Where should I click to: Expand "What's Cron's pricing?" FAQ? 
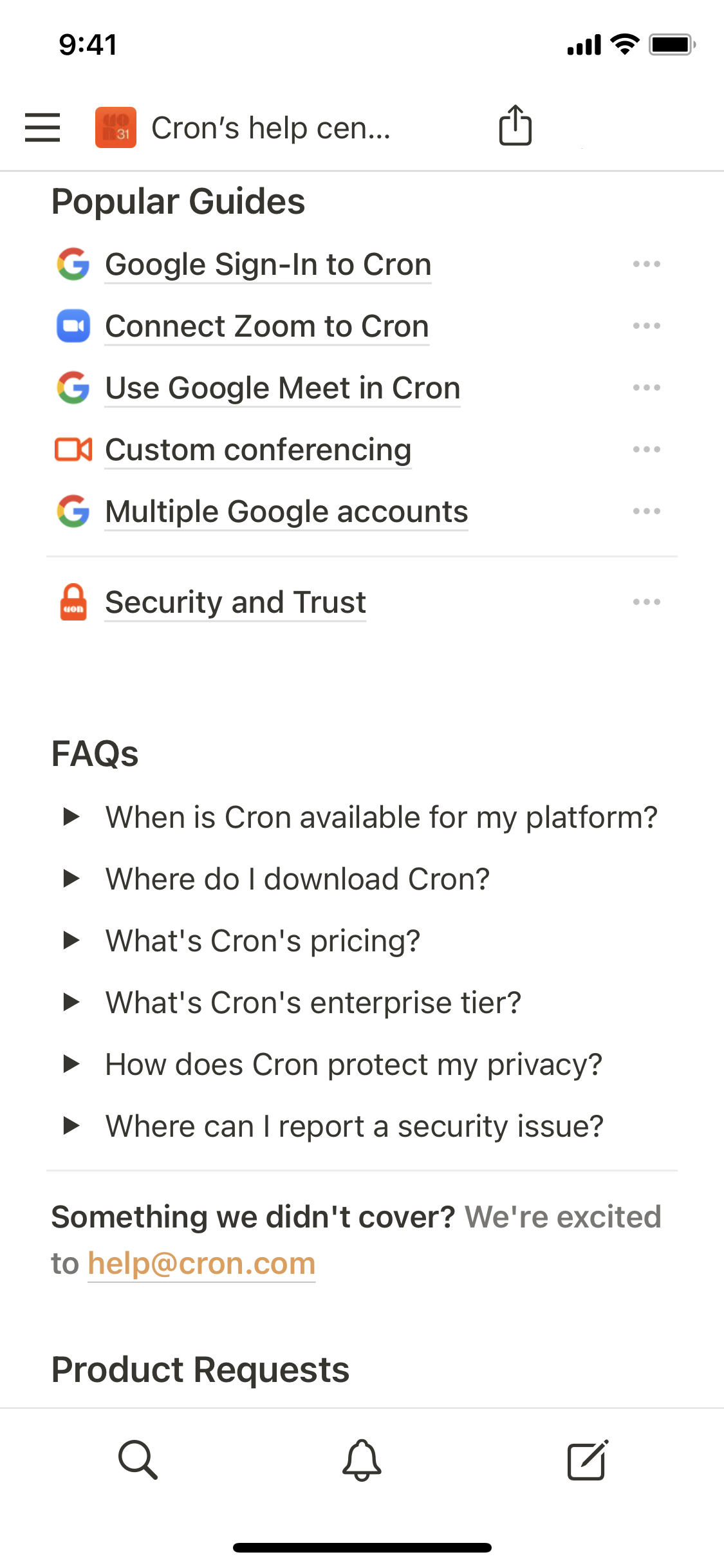point(71,941)
